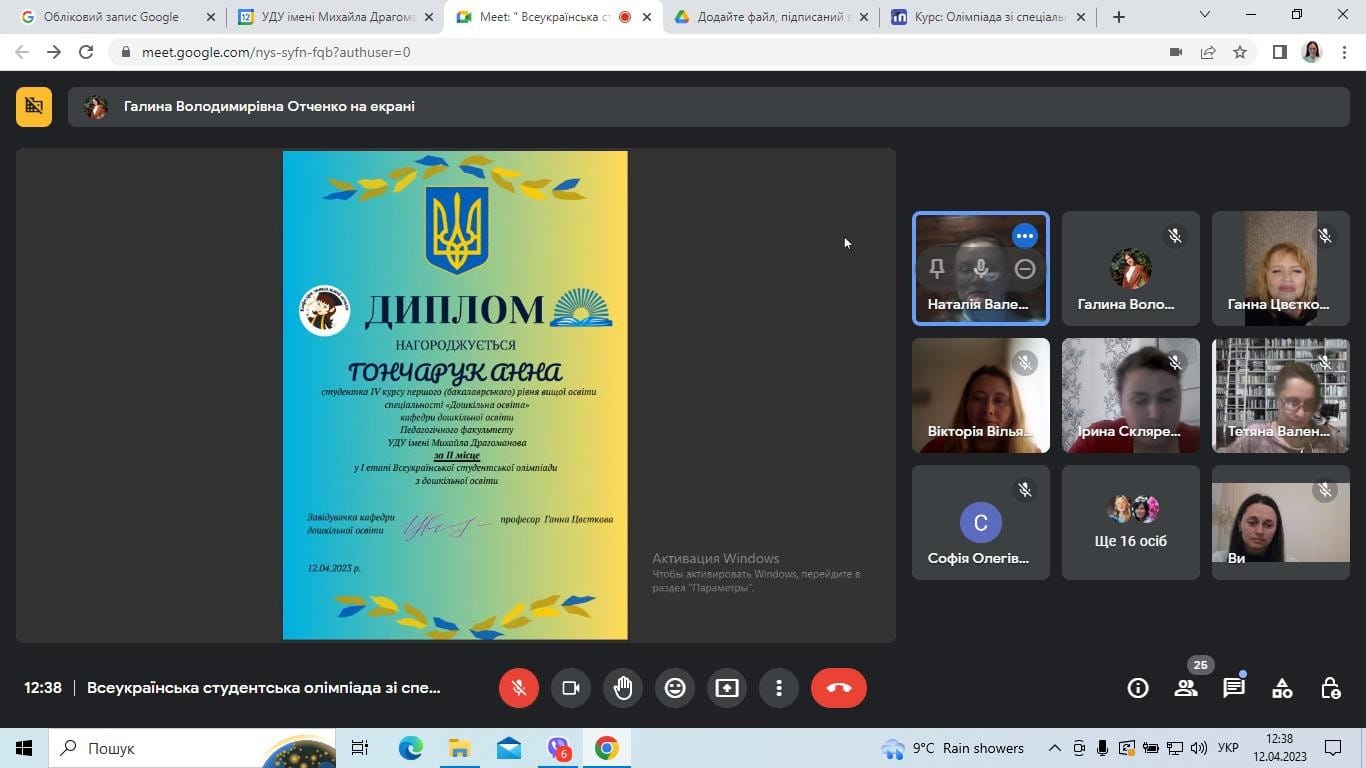Open the Rain showers weather widget

(953, 748)
